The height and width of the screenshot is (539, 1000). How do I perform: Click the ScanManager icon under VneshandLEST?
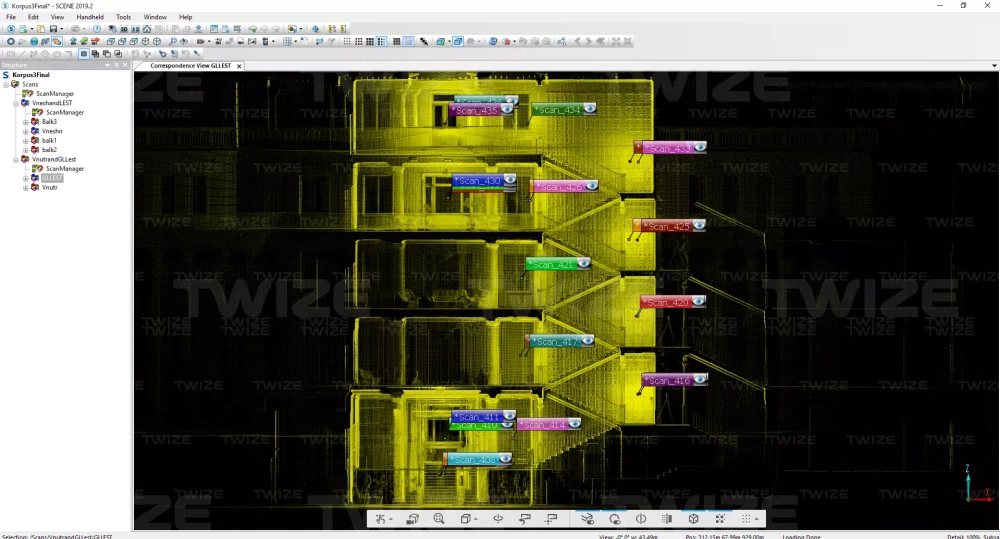tap(37, 112)
